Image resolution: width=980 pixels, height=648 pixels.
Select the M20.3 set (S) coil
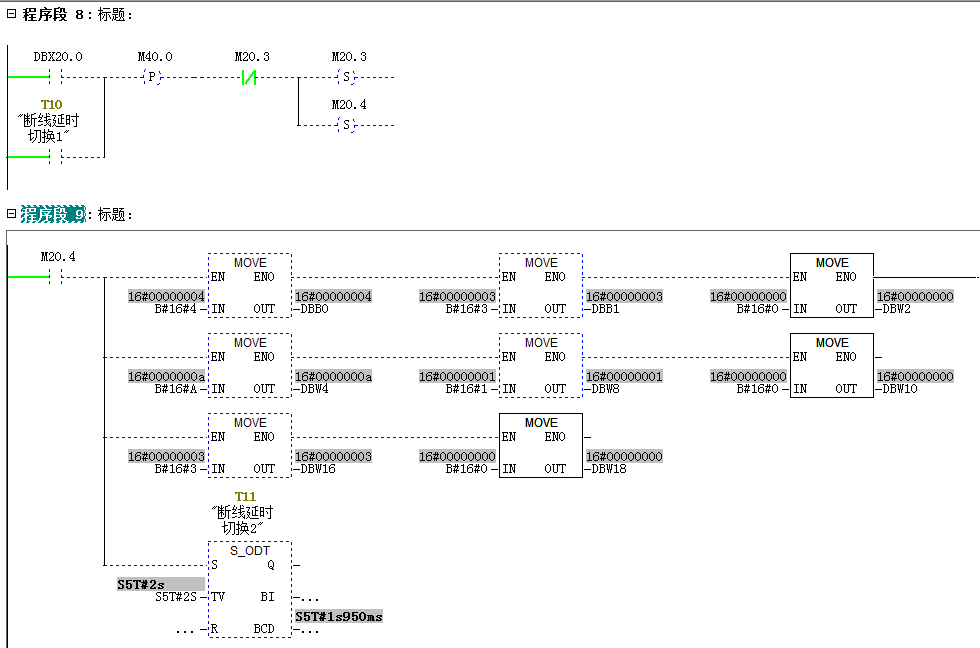click(347, 77)
